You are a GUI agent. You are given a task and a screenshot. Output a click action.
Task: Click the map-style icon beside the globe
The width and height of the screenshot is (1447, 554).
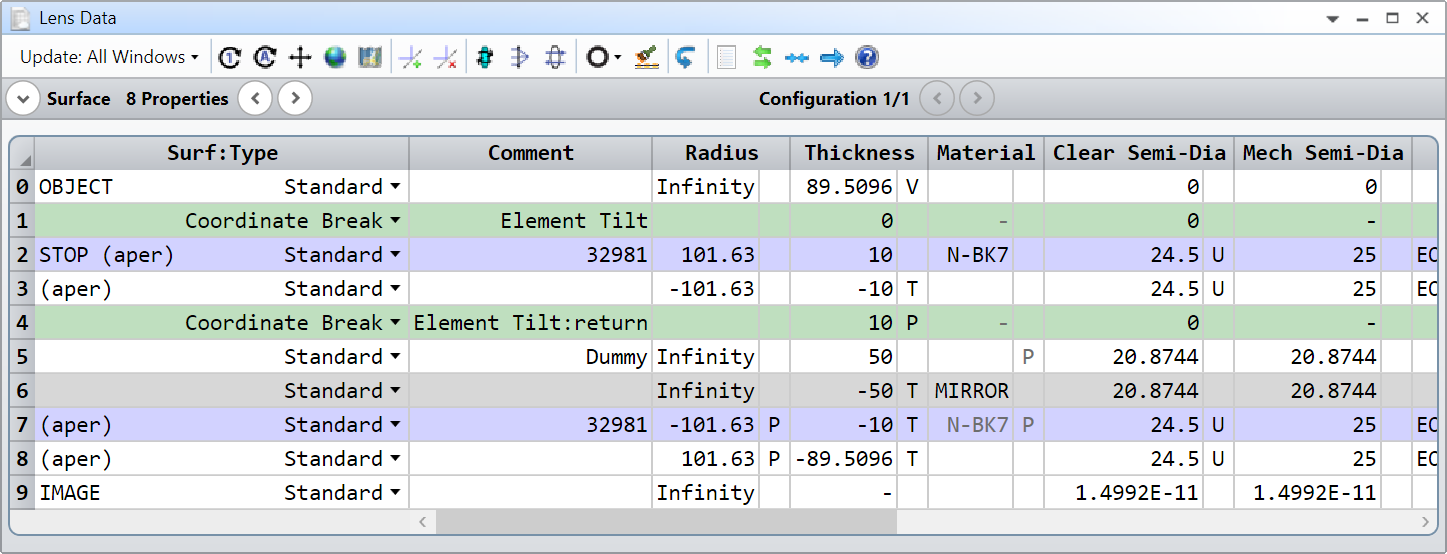click(370, 58)
